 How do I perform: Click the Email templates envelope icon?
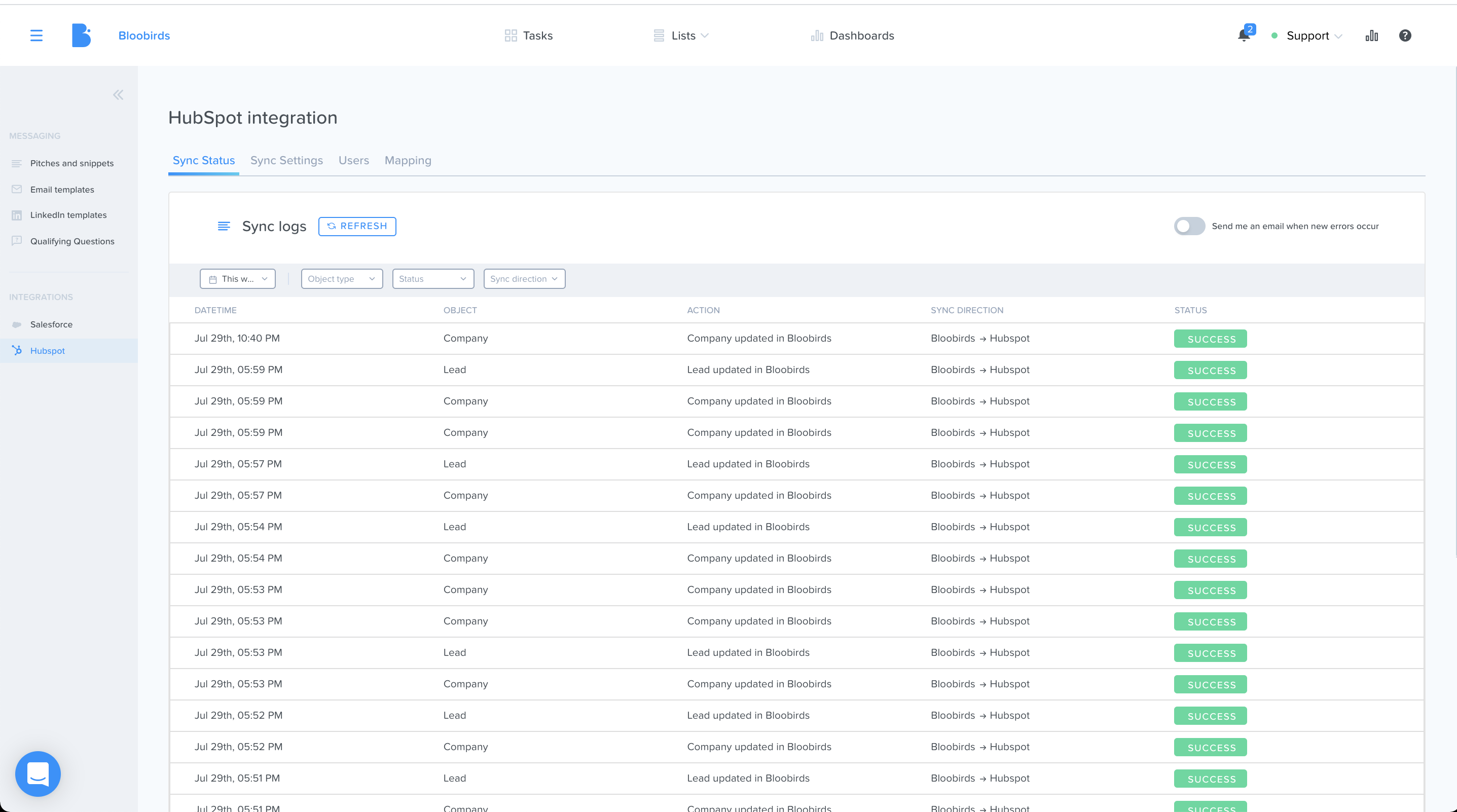[16, 190]
